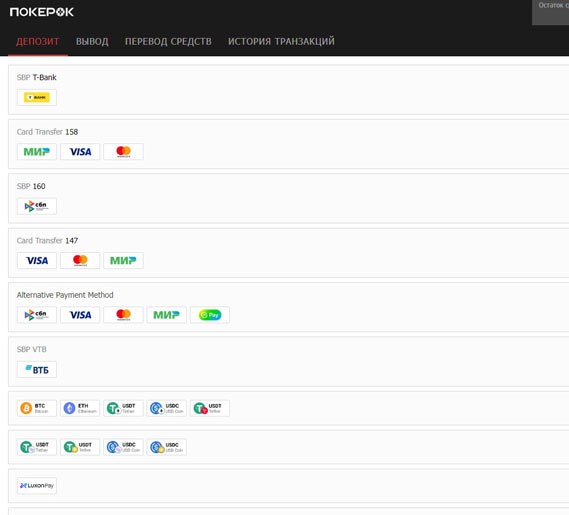Choose VISA under Card Transfer 158
Viewport: 569px width, 515px height.
pos(80,152)
